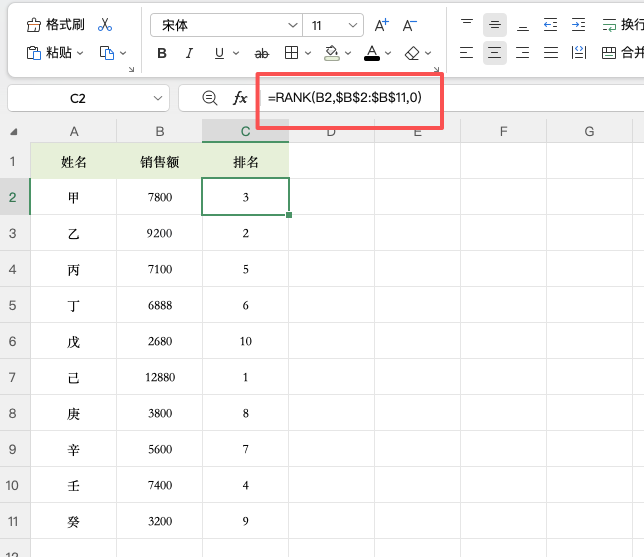Select row 7 header

15,377
